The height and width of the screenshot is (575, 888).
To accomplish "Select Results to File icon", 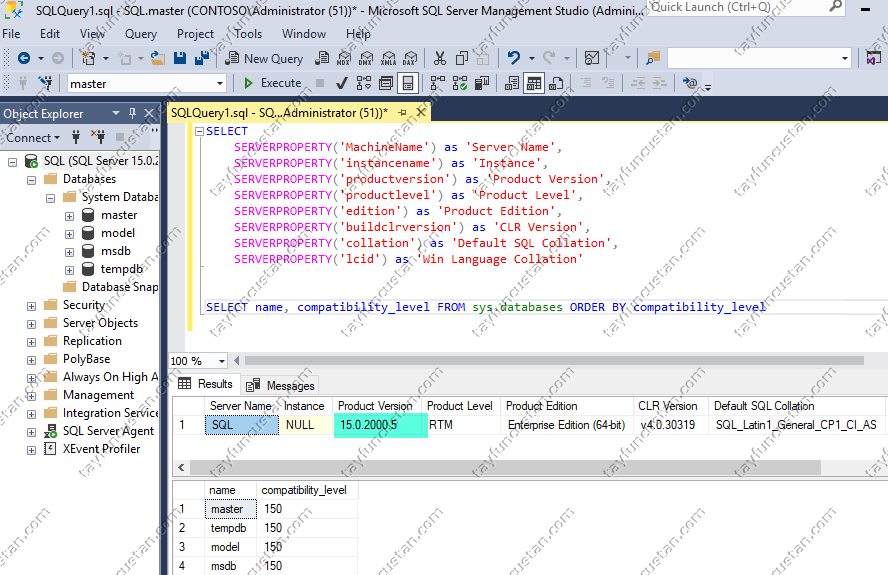I will (557, 83).
